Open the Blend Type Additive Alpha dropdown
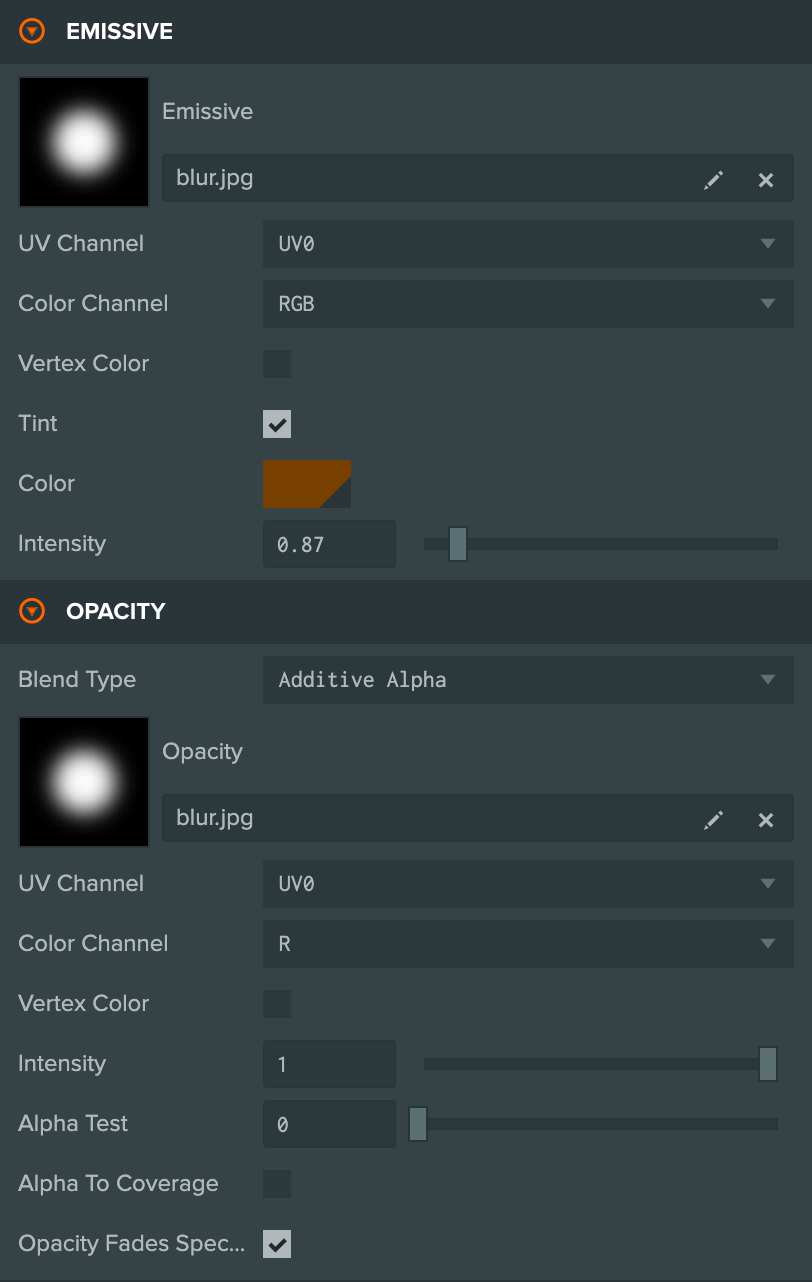Viewport: 812px width, 1282px height. click(528, 680)
